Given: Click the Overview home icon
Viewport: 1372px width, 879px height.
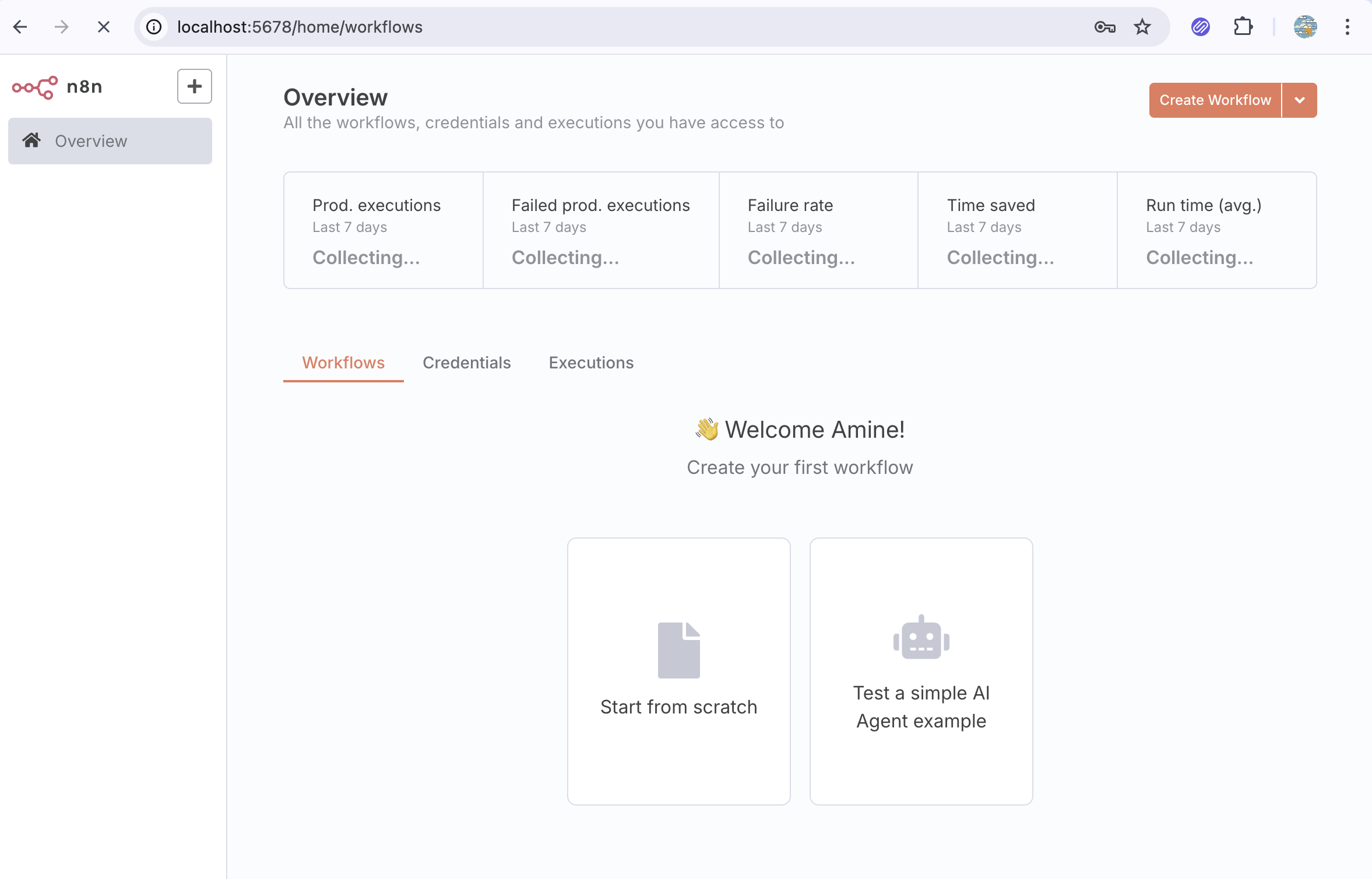Looking at the screenshot, I should tap(31, 140).
